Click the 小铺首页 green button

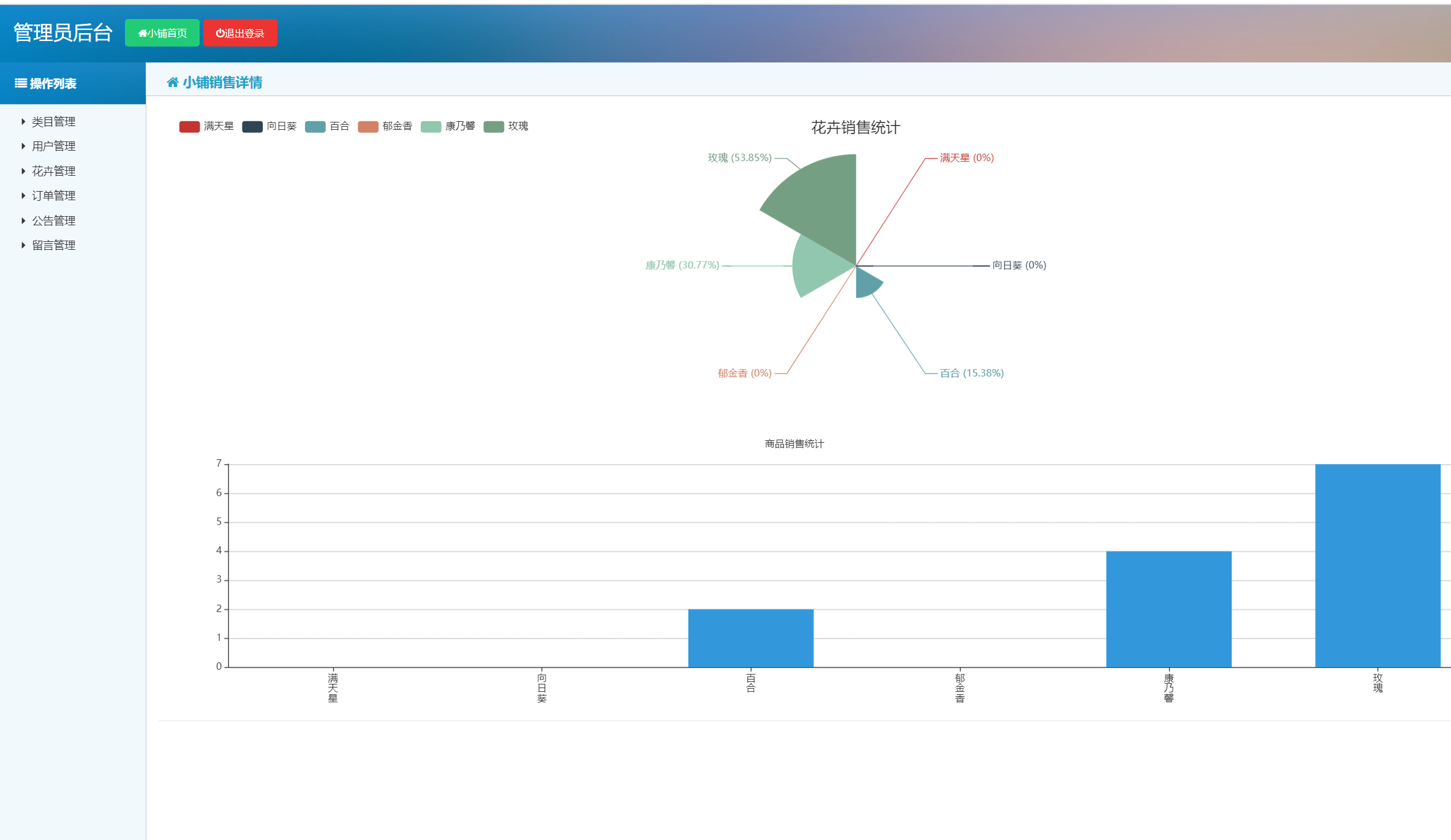(162, 33)
